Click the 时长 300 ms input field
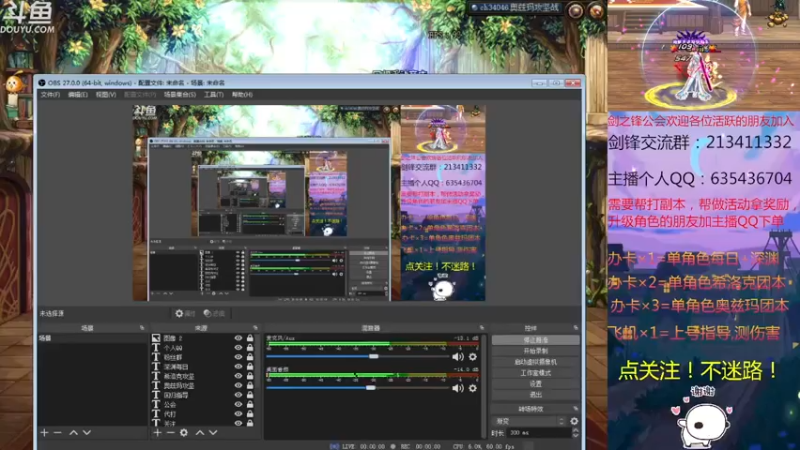Image resolution: width=800 pixels, height=450 pixels. pyautogui.click(x=540, y=433)
